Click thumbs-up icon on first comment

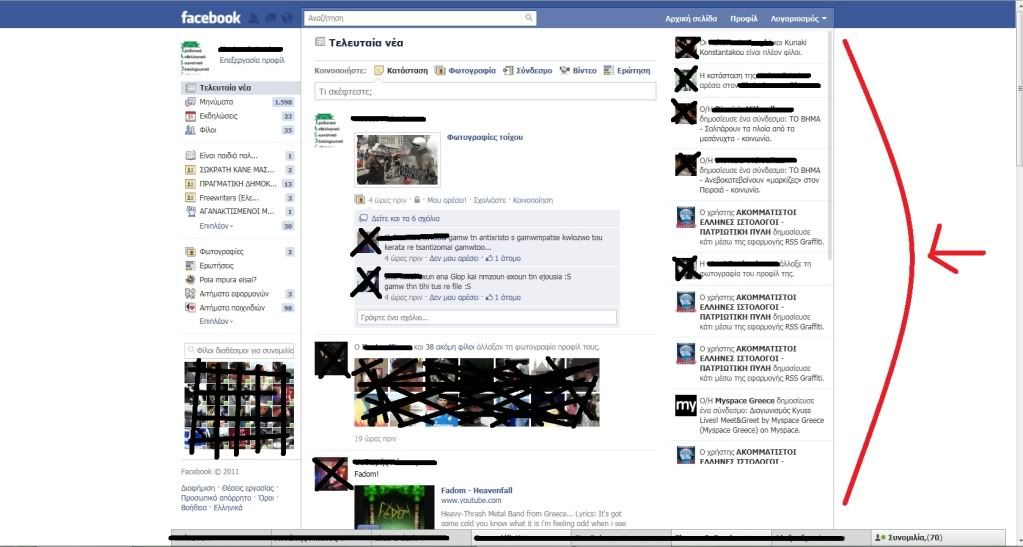coord(489,258)
